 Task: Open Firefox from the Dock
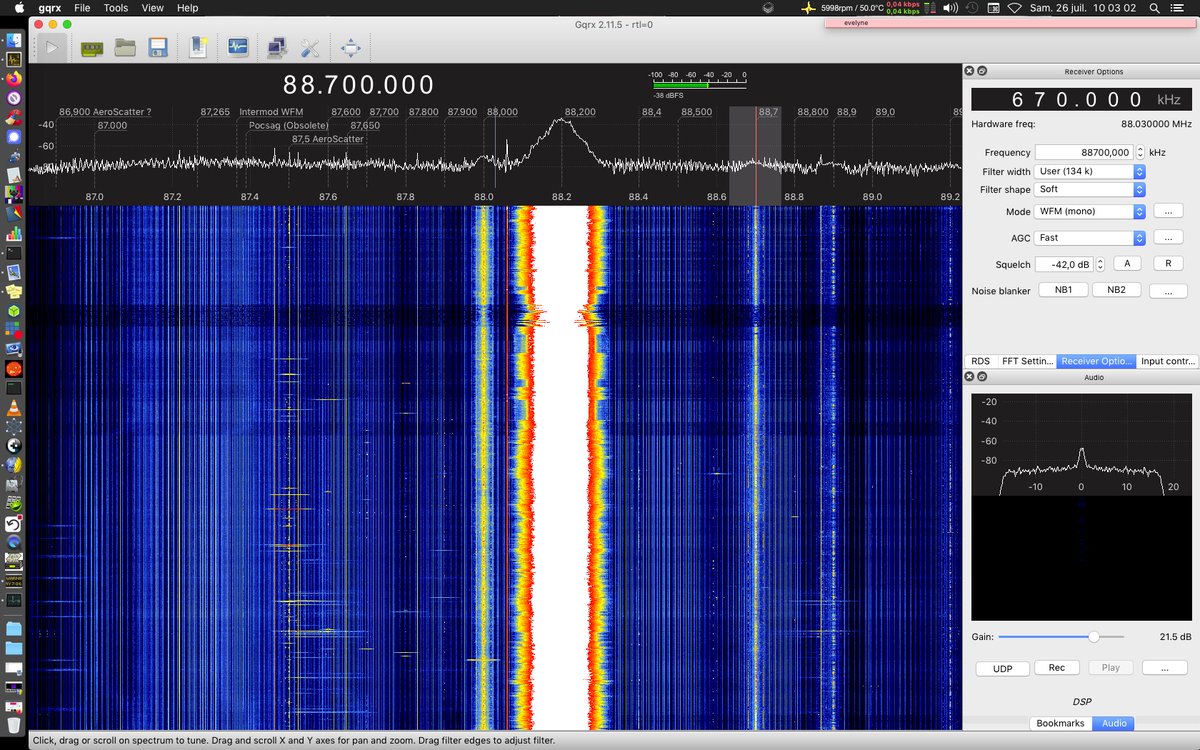[x=14, y=79]
